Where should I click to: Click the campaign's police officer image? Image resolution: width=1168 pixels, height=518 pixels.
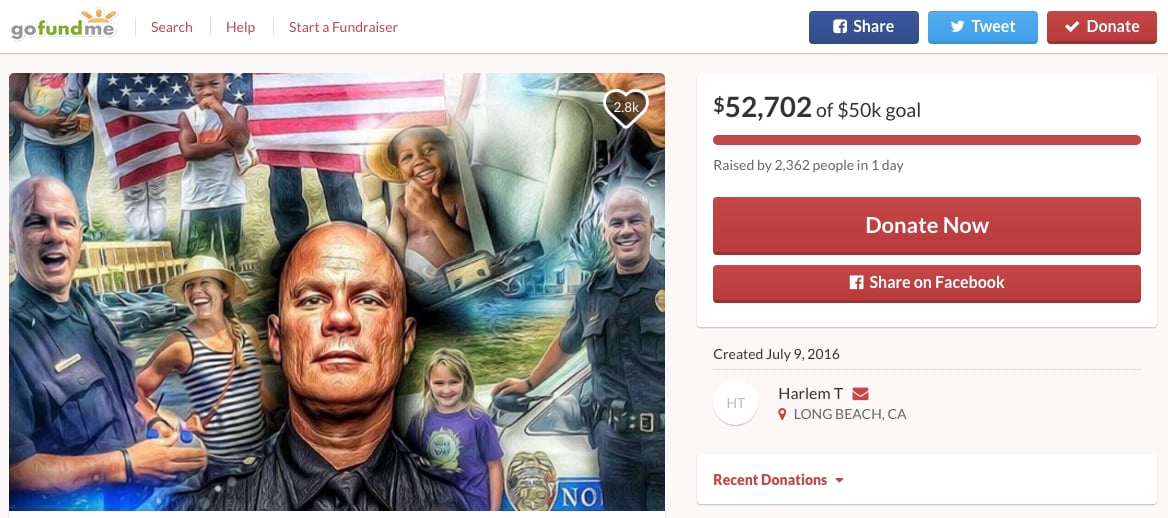(x=337, y=291)
